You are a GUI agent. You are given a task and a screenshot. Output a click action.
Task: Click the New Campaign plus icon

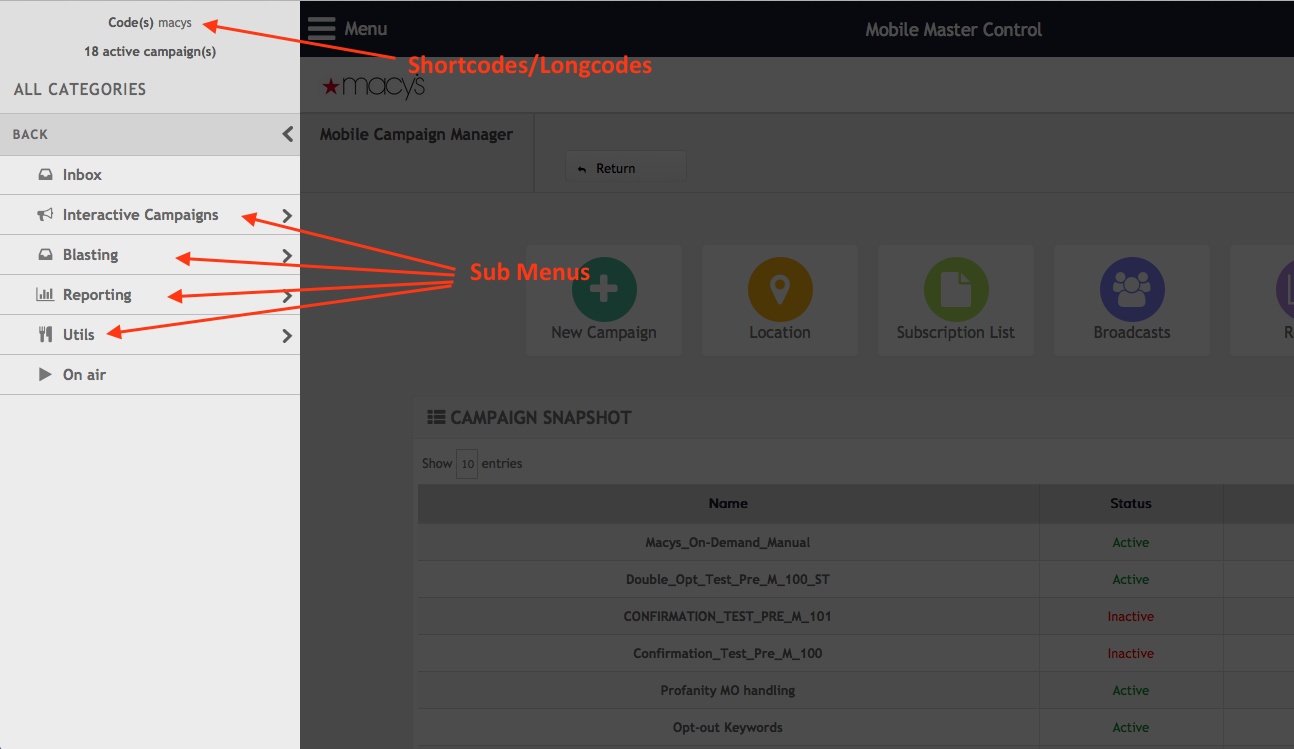[x=604, y=290]
